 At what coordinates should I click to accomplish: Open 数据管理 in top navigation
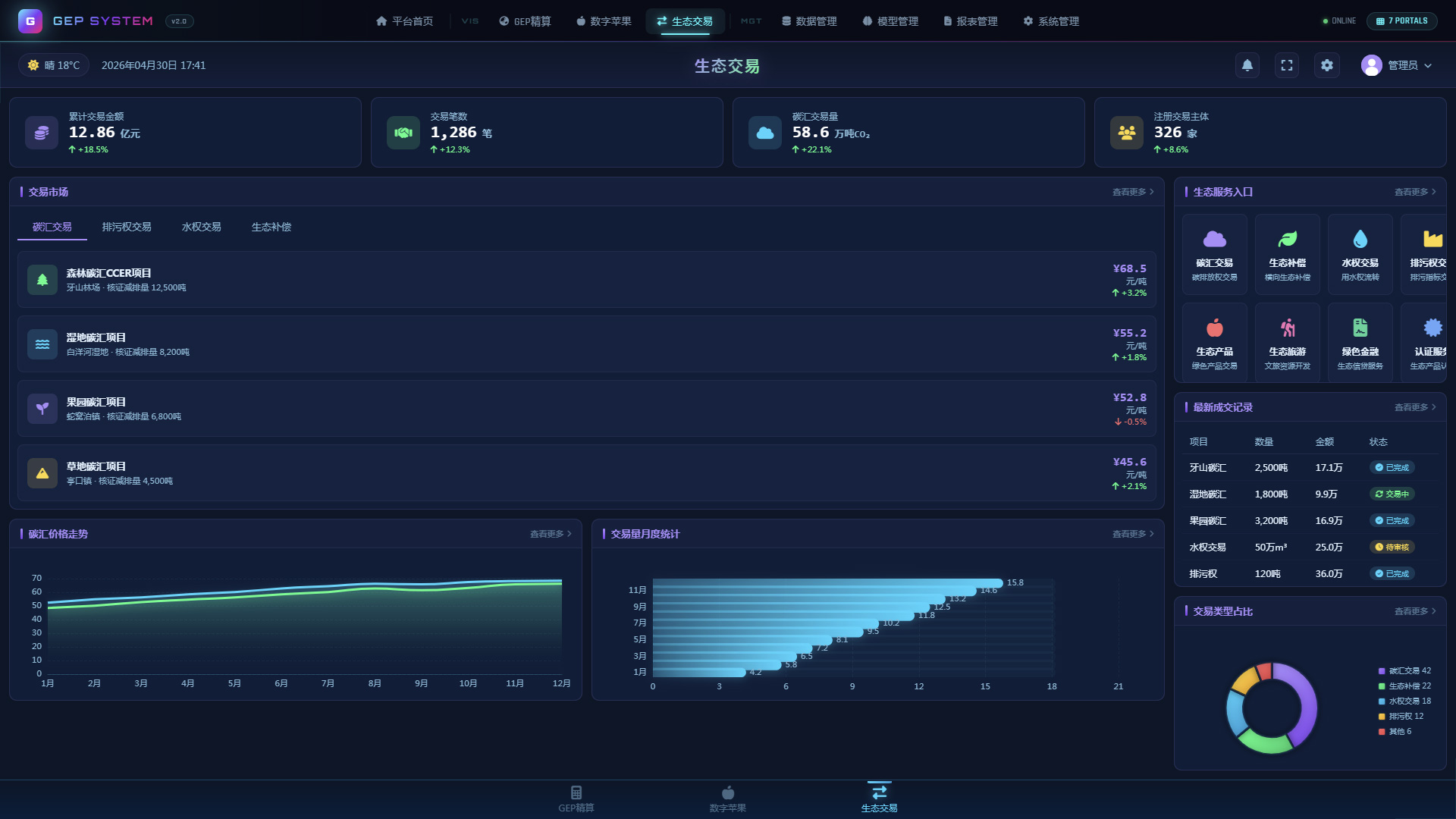[809, 21]
